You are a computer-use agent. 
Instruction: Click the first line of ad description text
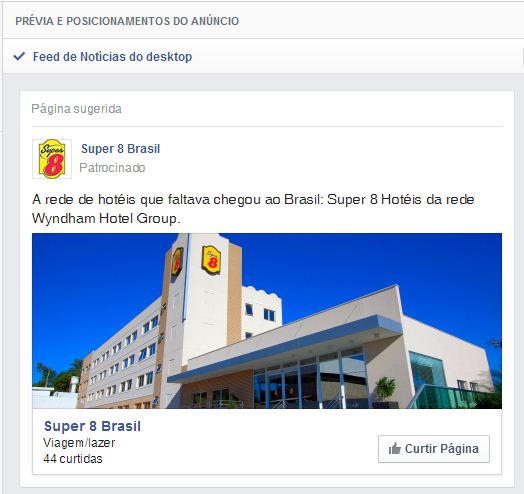click(253, 200)
